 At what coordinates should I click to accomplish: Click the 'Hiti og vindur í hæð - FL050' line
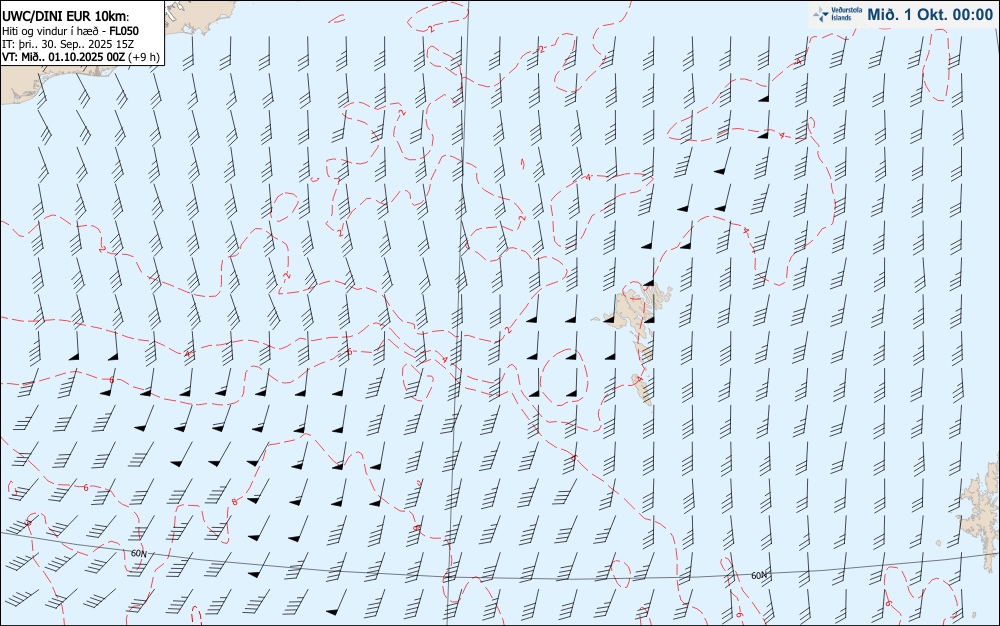[70, 31]
